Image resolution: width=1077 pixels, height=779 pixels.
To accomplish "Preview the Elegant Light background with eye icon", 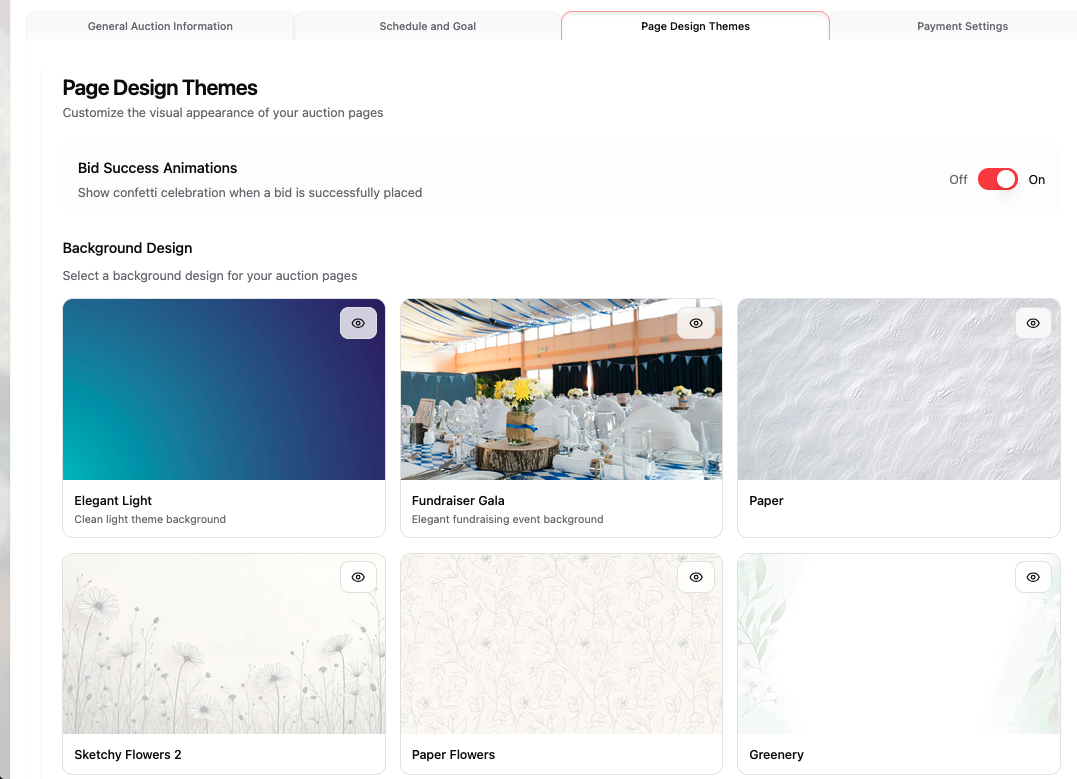I will coord(358,323).
